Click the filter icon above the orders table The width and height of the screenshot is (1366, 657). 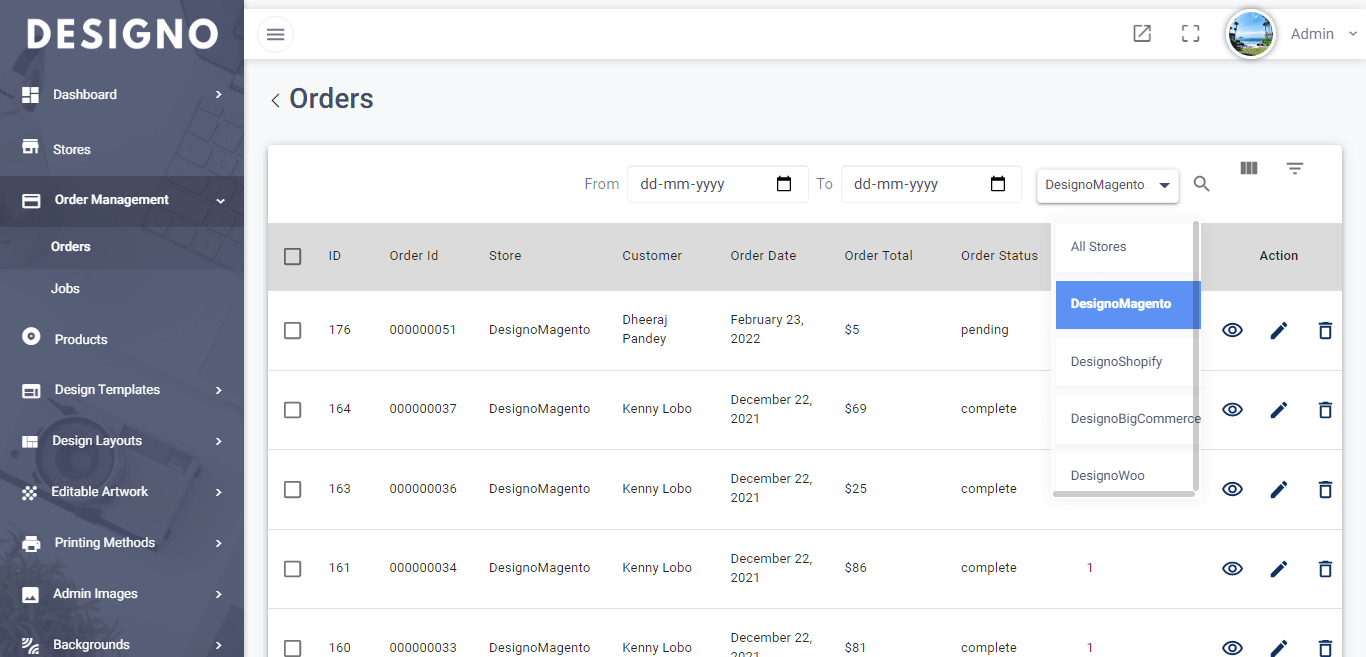(x=1295, y=168)
